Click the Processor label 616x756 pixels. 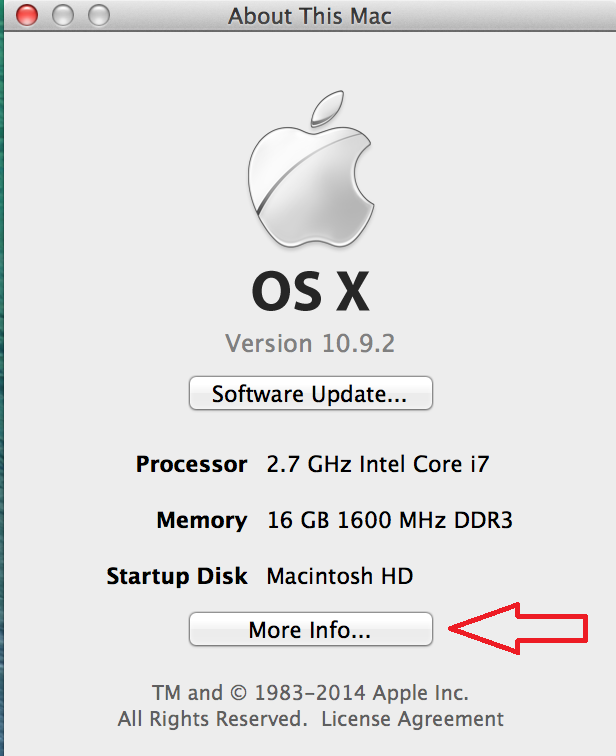click(191, 464)
